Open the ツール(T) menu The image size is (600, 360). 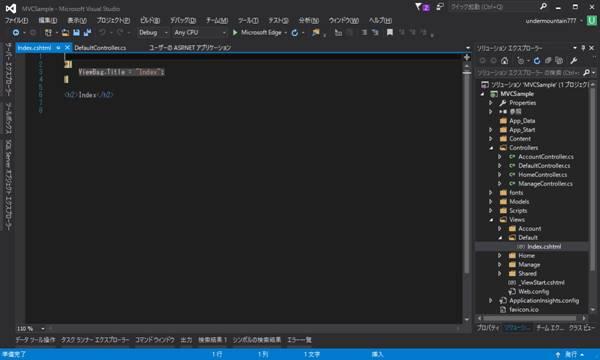(248, 20)
